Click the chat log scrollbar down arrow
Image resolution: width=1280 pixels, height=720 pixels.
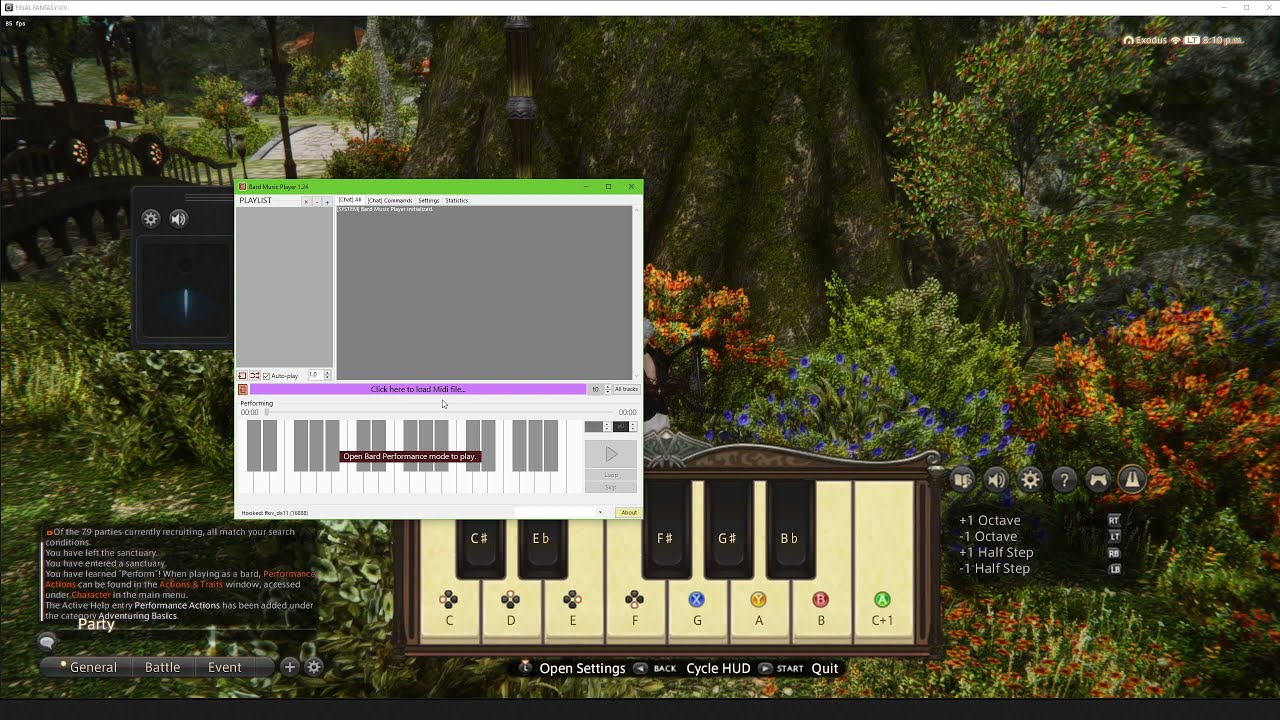coord(637,376)
